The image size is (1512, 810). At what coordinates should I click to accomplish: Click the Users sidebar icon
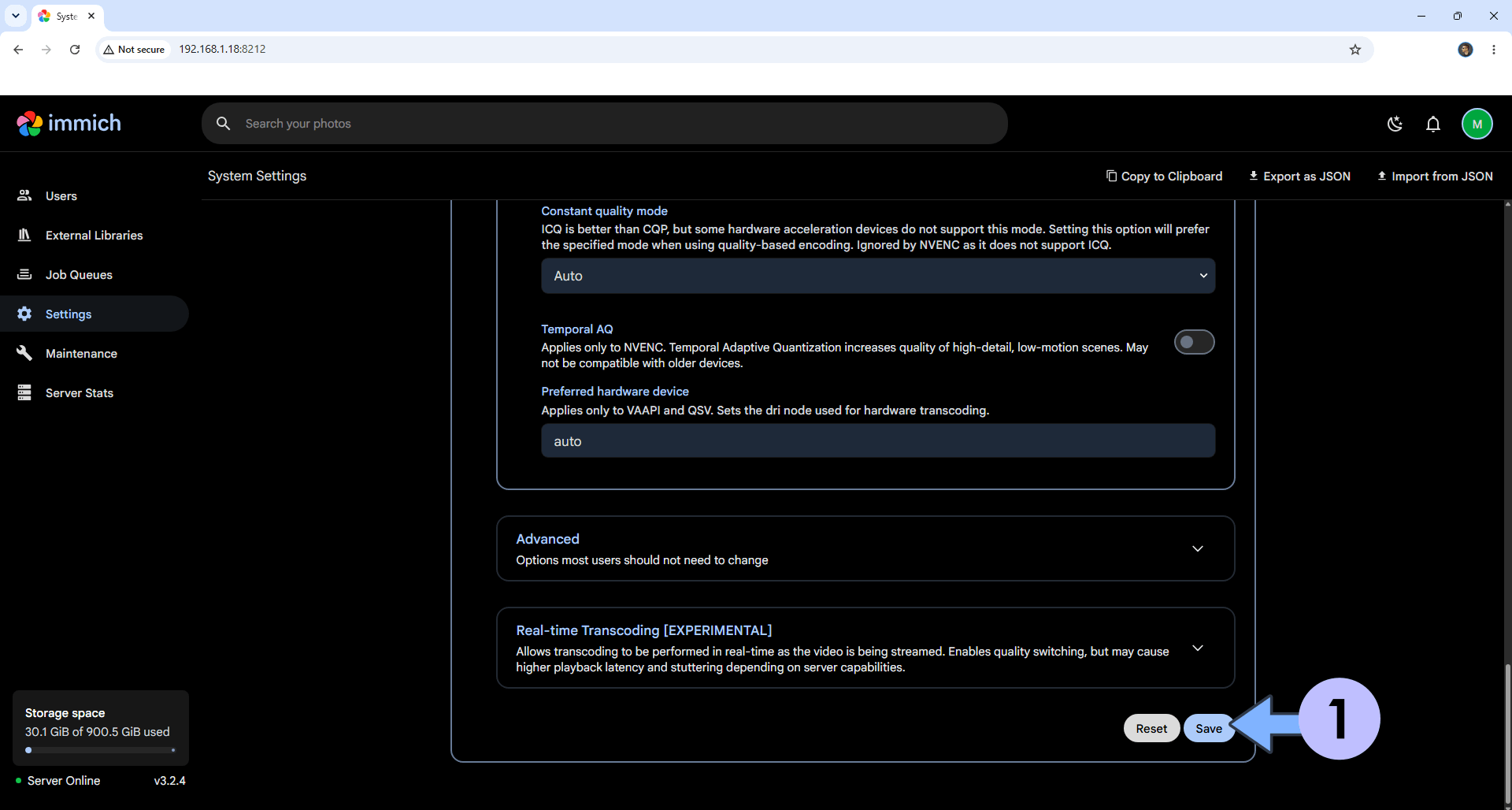[24, 195]
